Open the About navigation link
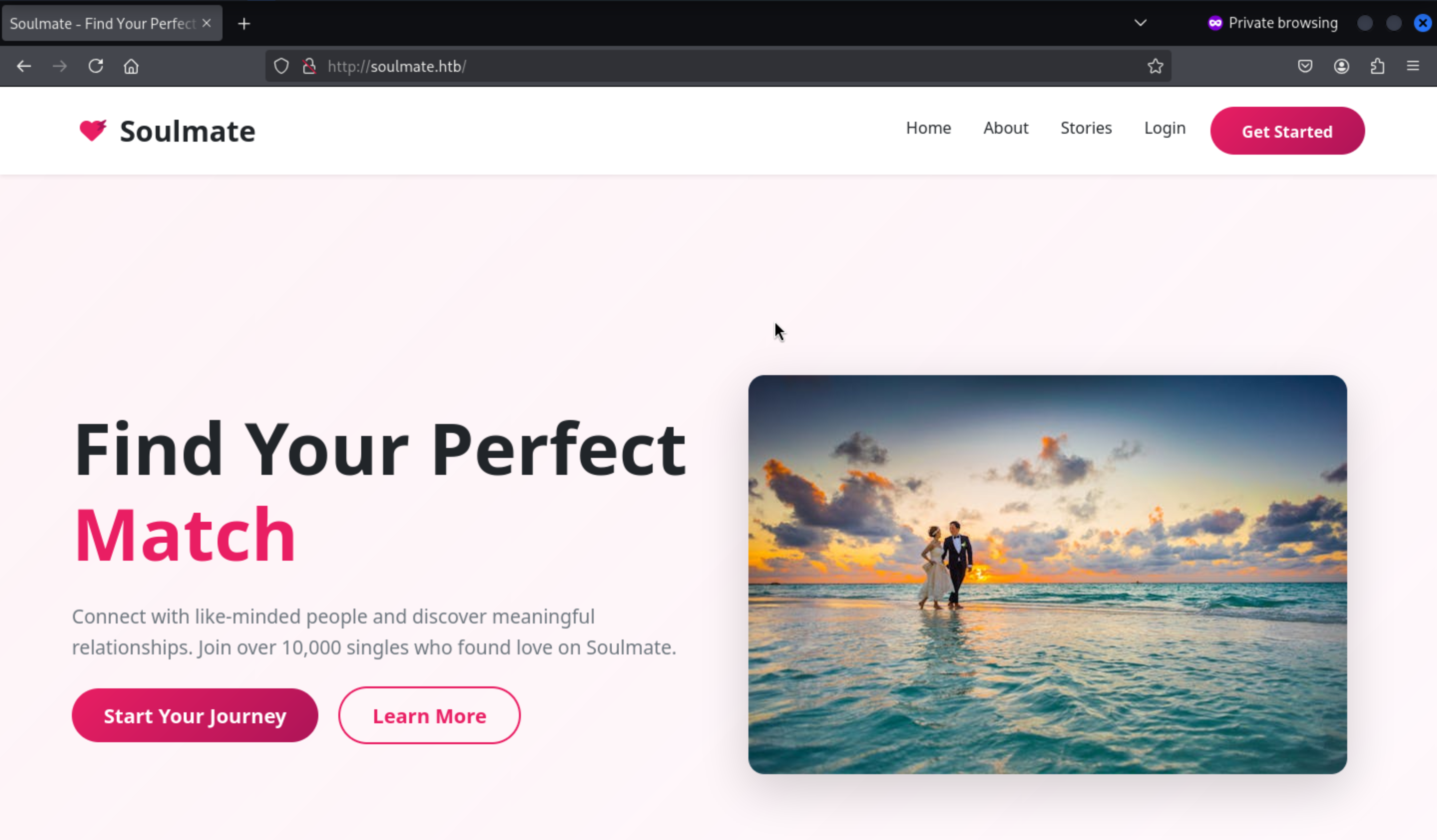 pyautogui.click(x=1005, y=128)
